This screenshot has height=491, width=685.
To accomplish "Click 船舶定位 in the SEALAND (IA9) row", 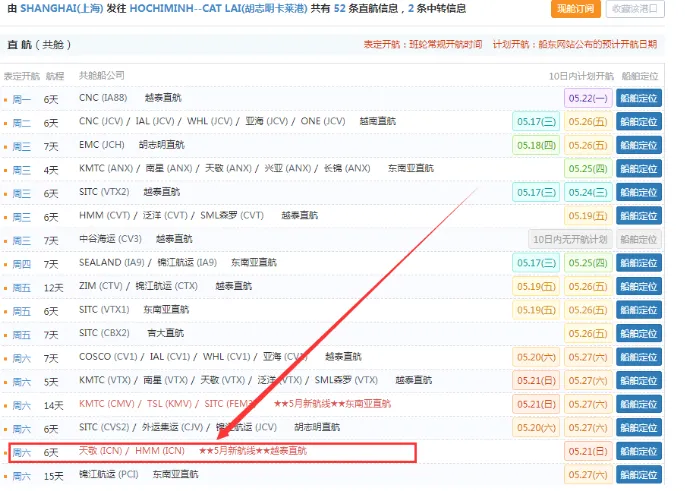I will [x=639, y=263].
